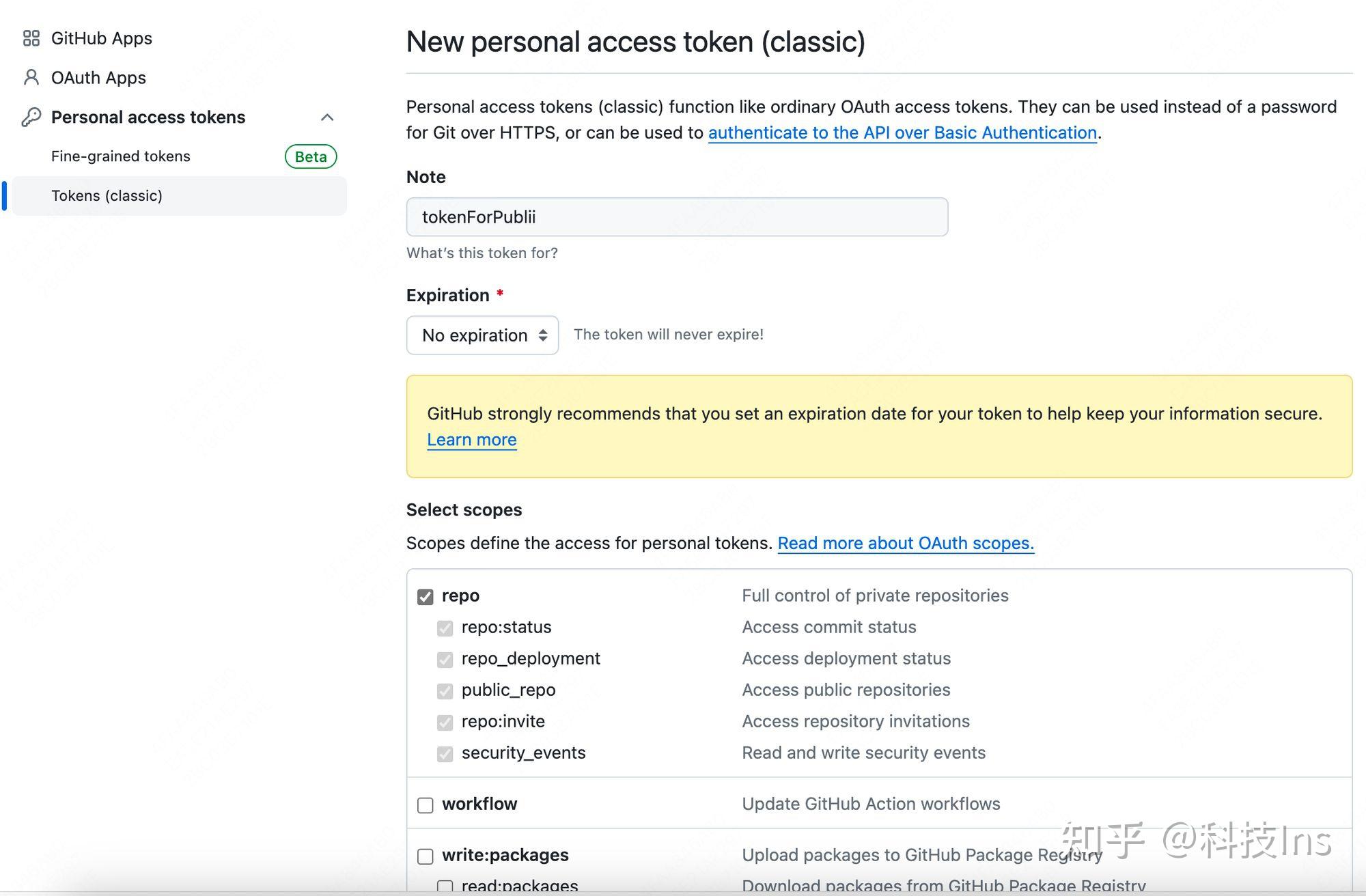Enable the read:packages checkbox

[446, 886]
